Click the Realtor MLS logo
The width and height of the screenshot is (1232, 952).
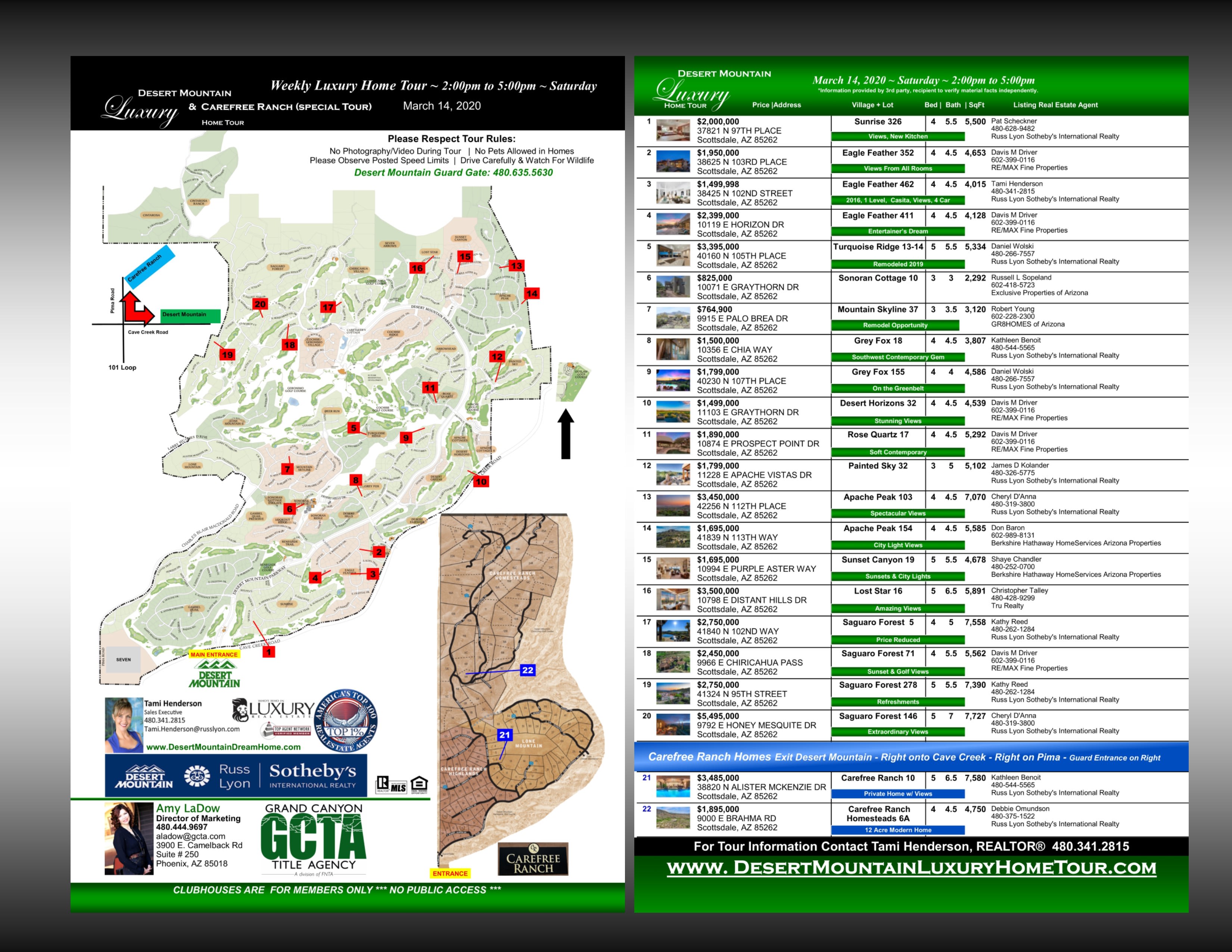392,784
